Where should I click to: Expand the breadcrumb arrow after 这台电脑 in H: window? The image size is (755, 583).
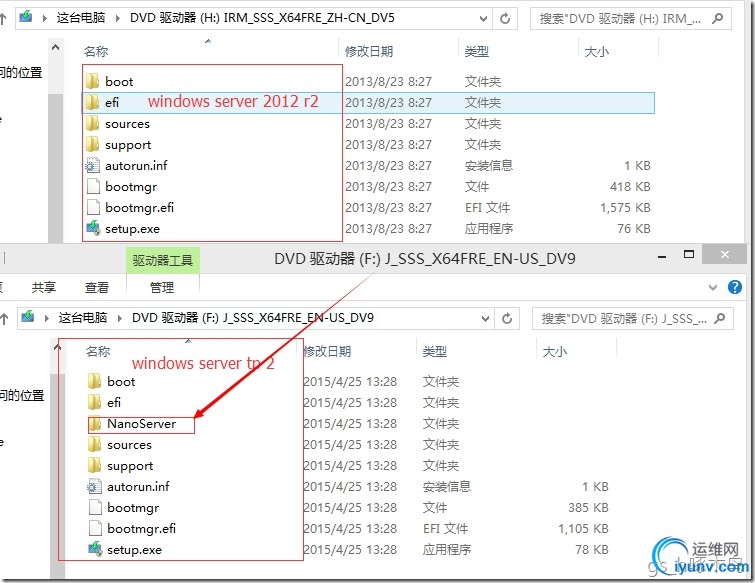(x=117, y=18)
